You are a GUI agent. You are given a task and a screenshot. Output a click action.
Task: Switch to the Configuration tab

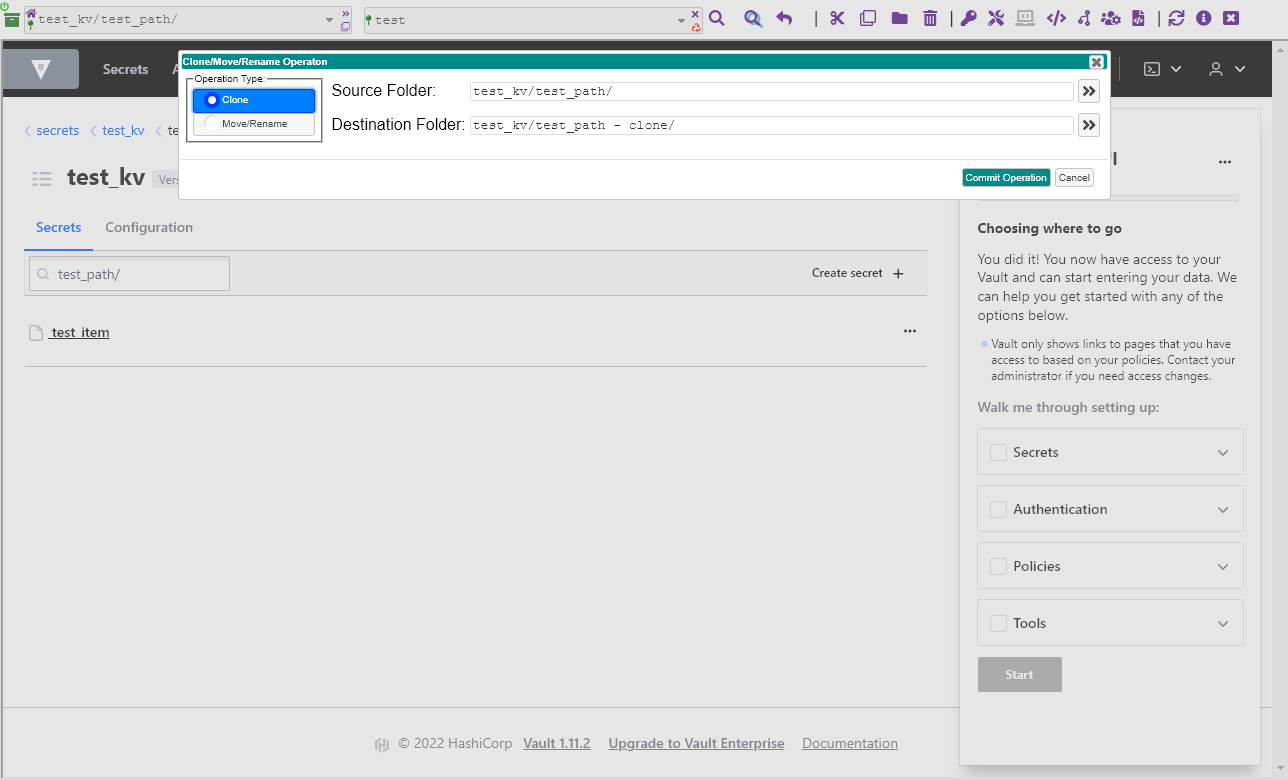(149, 228)
